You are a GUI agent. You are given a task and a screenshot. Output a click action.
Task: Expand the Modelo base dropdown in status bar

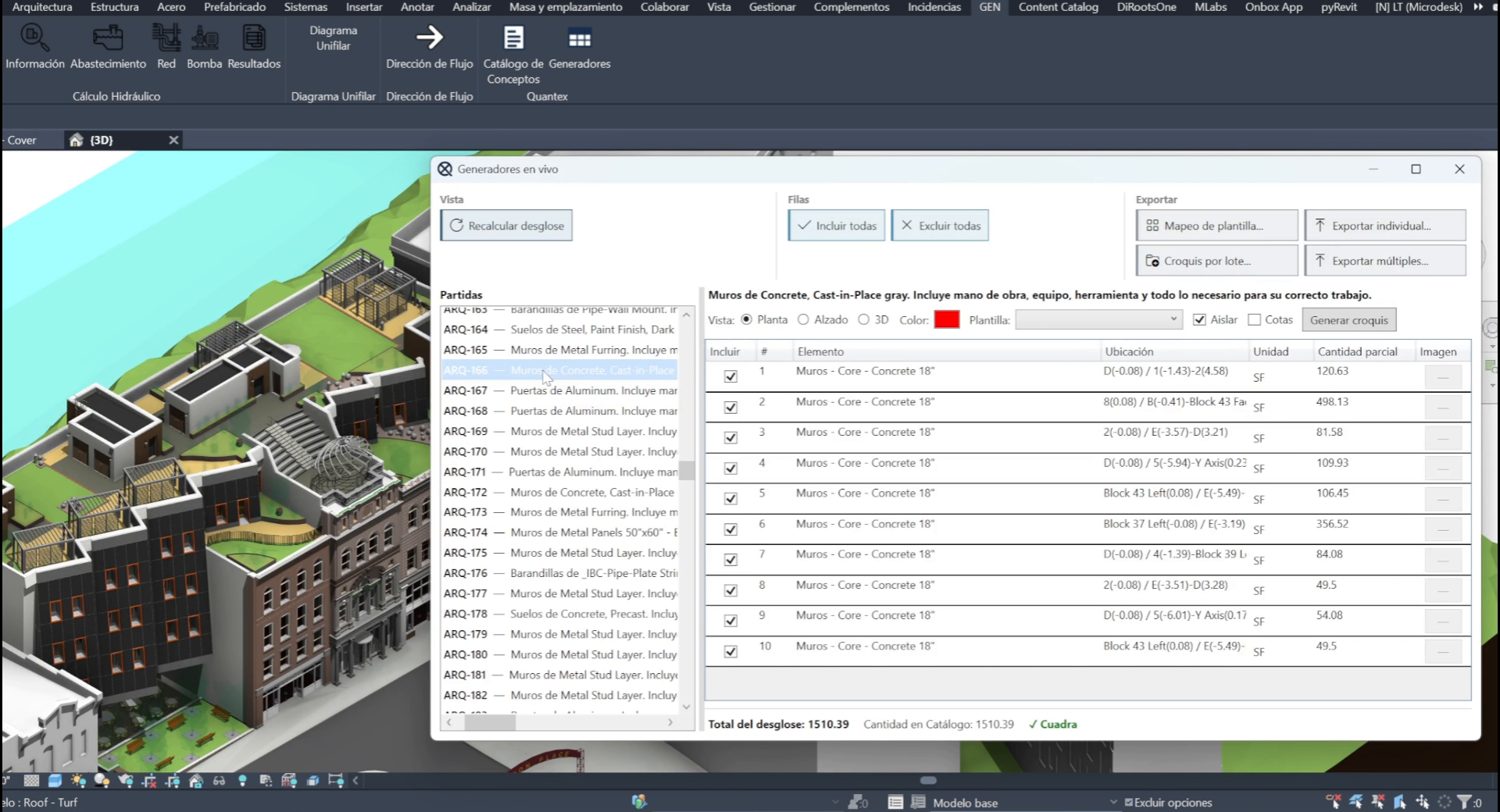click(x=1113, y=802)
